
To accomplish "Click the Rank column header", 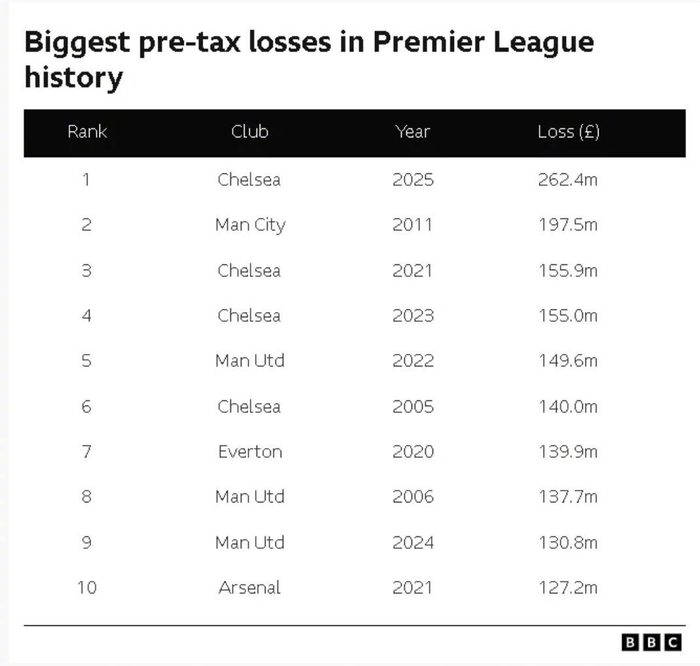I will pyautogui.click(x=87, y=132).
